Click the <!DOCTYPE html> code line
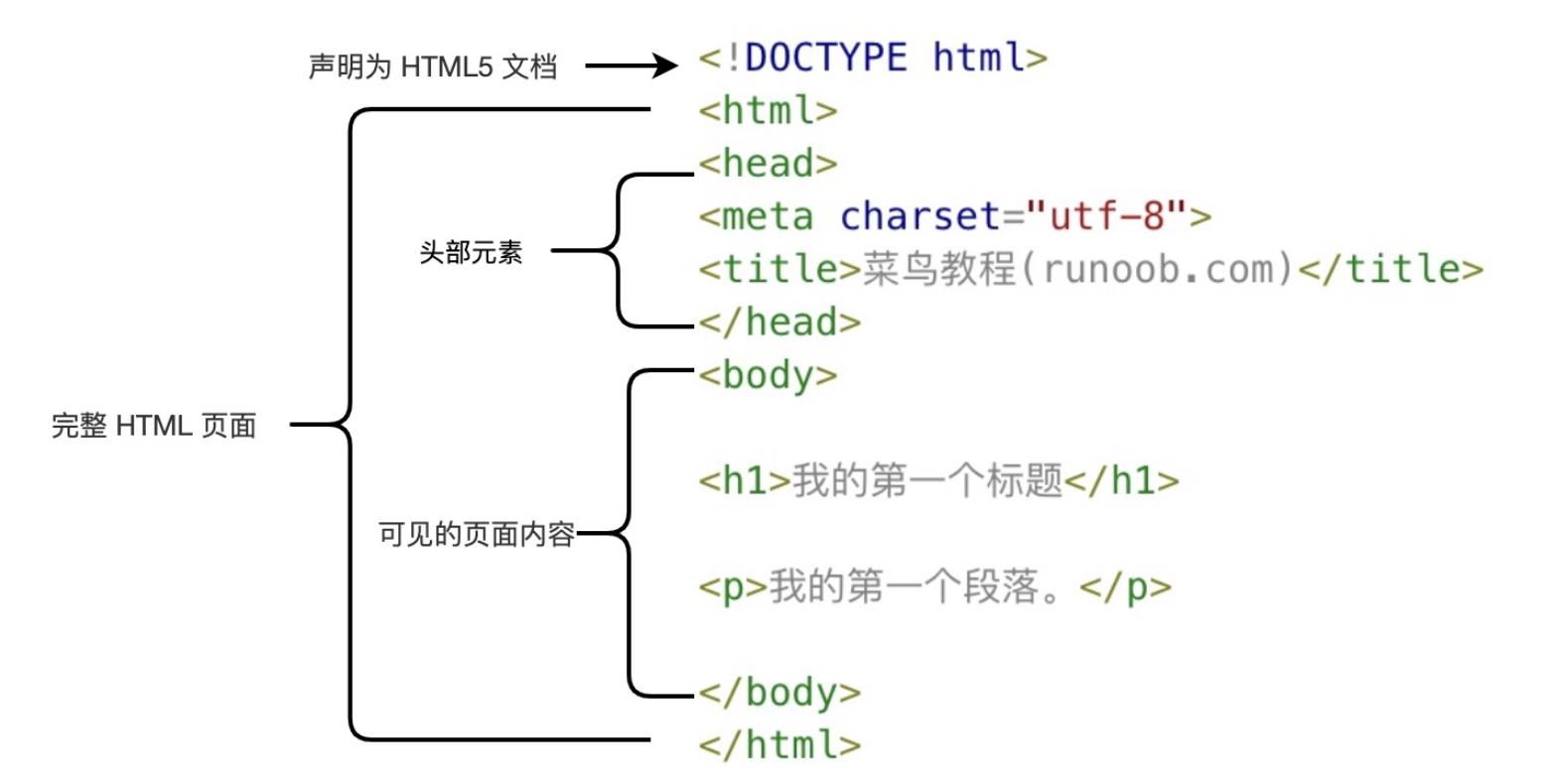Viewport: 1559px width, 784px height. pyautogui.click(x=872, y=58)
